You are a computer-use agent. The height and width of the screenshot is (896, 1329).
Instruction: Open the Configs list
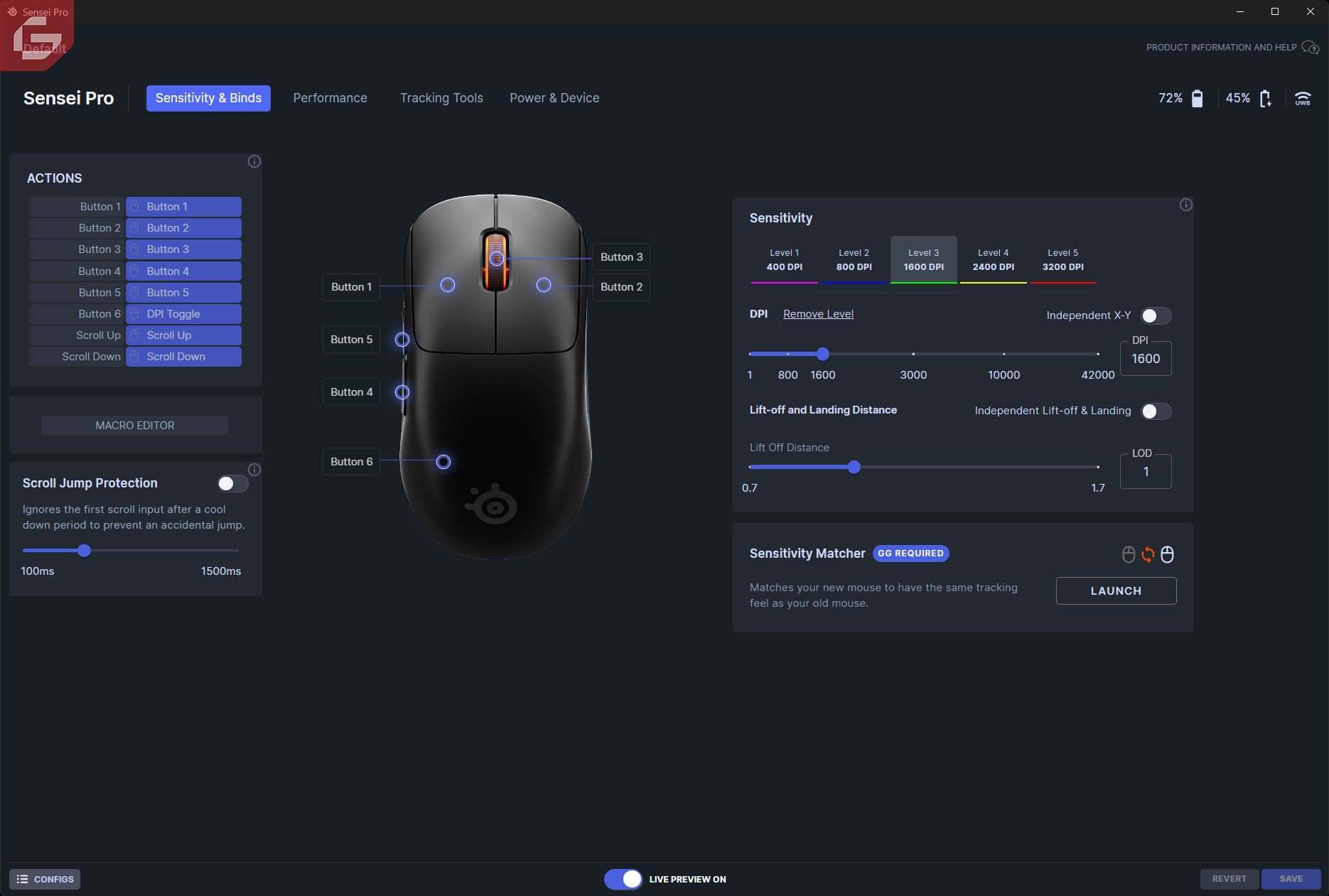(45, 879)
